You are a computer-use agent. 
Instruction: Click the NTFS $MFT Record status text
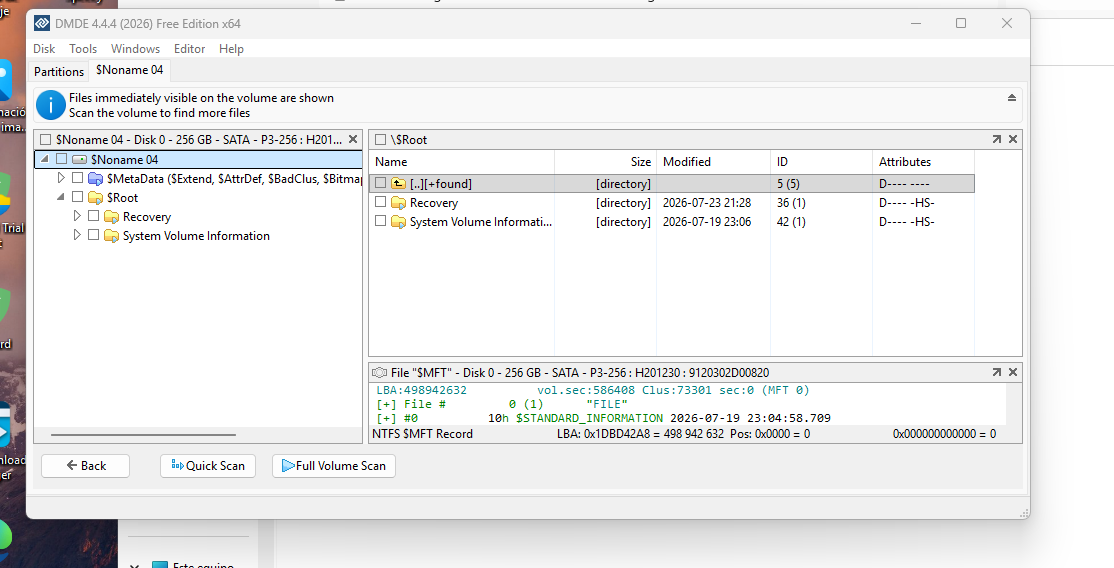(422, 434)
